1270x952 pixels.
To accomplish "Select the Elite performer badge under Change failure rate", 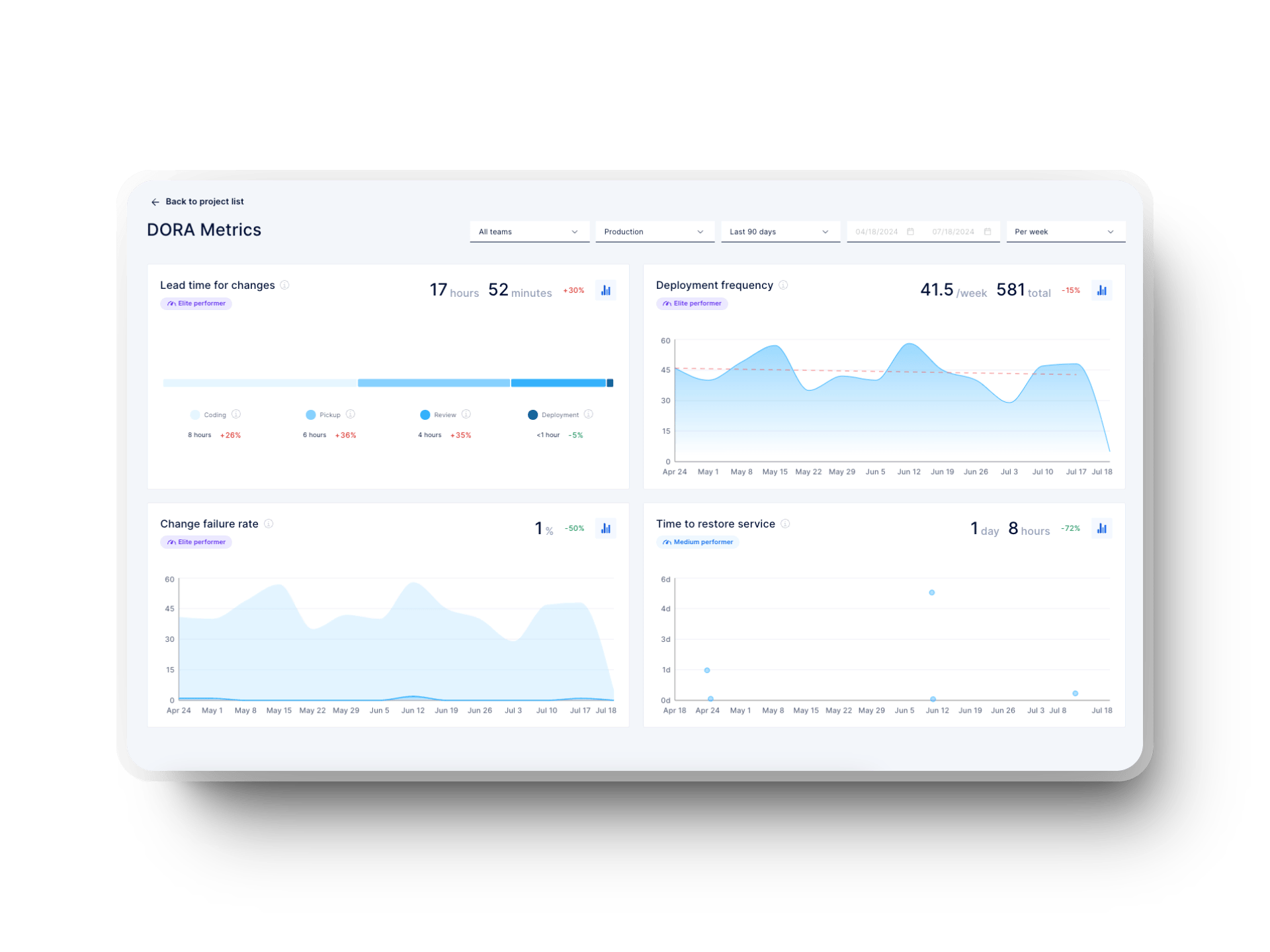I will pos(195,542).
